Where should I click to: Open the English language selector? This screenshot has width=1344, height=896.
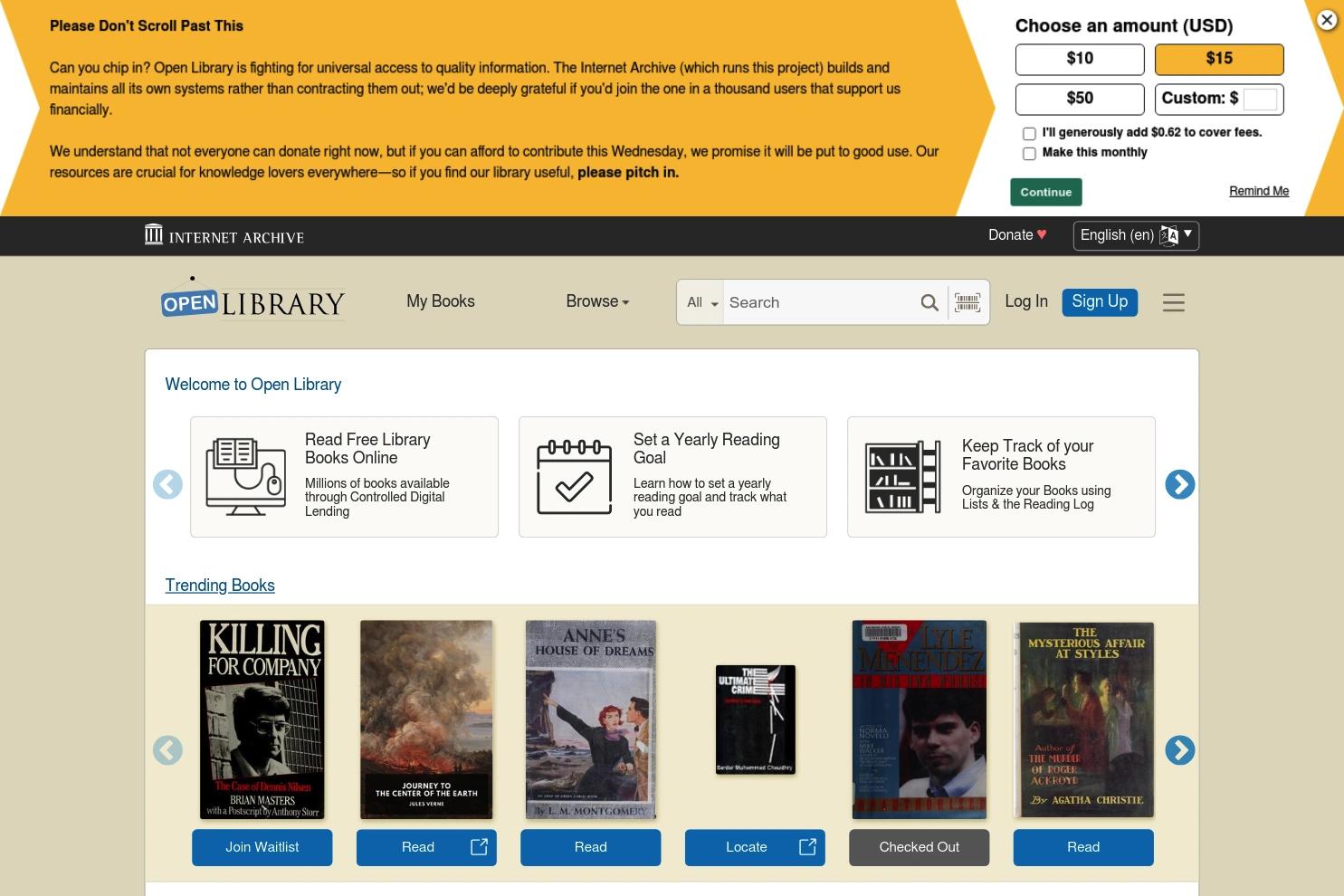(x=1135, y=235)
